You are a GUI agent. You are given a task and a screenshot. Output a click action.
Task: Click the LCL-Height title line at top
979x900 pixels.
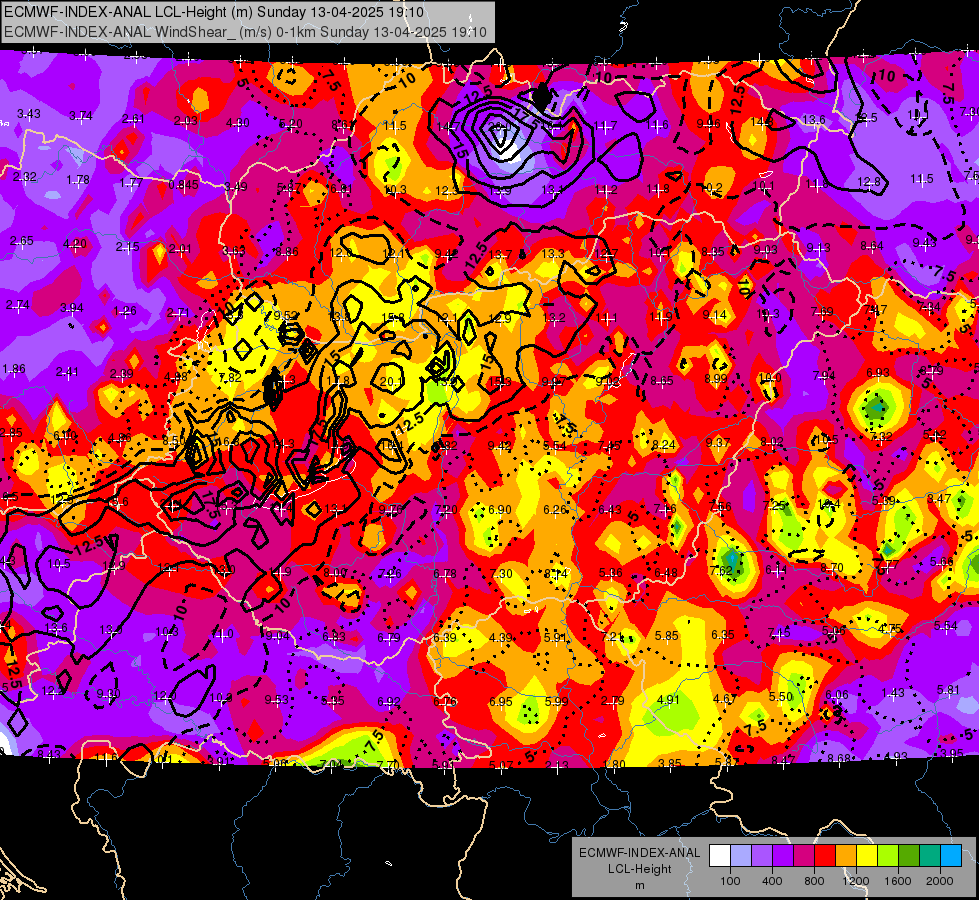point(214,12)
